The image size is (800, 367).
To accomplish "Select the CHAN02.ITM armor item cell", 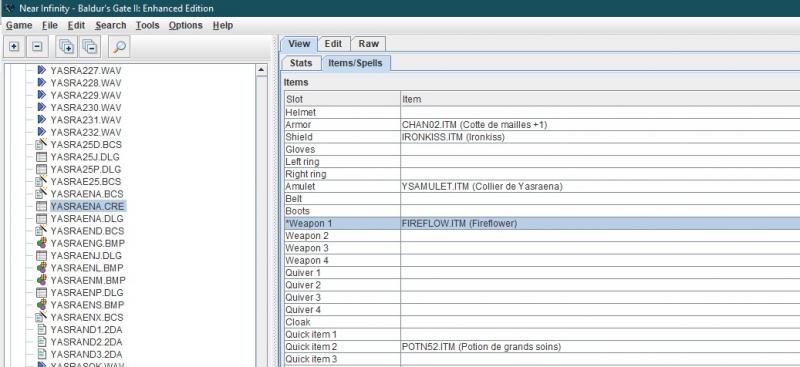I will 601,125.
